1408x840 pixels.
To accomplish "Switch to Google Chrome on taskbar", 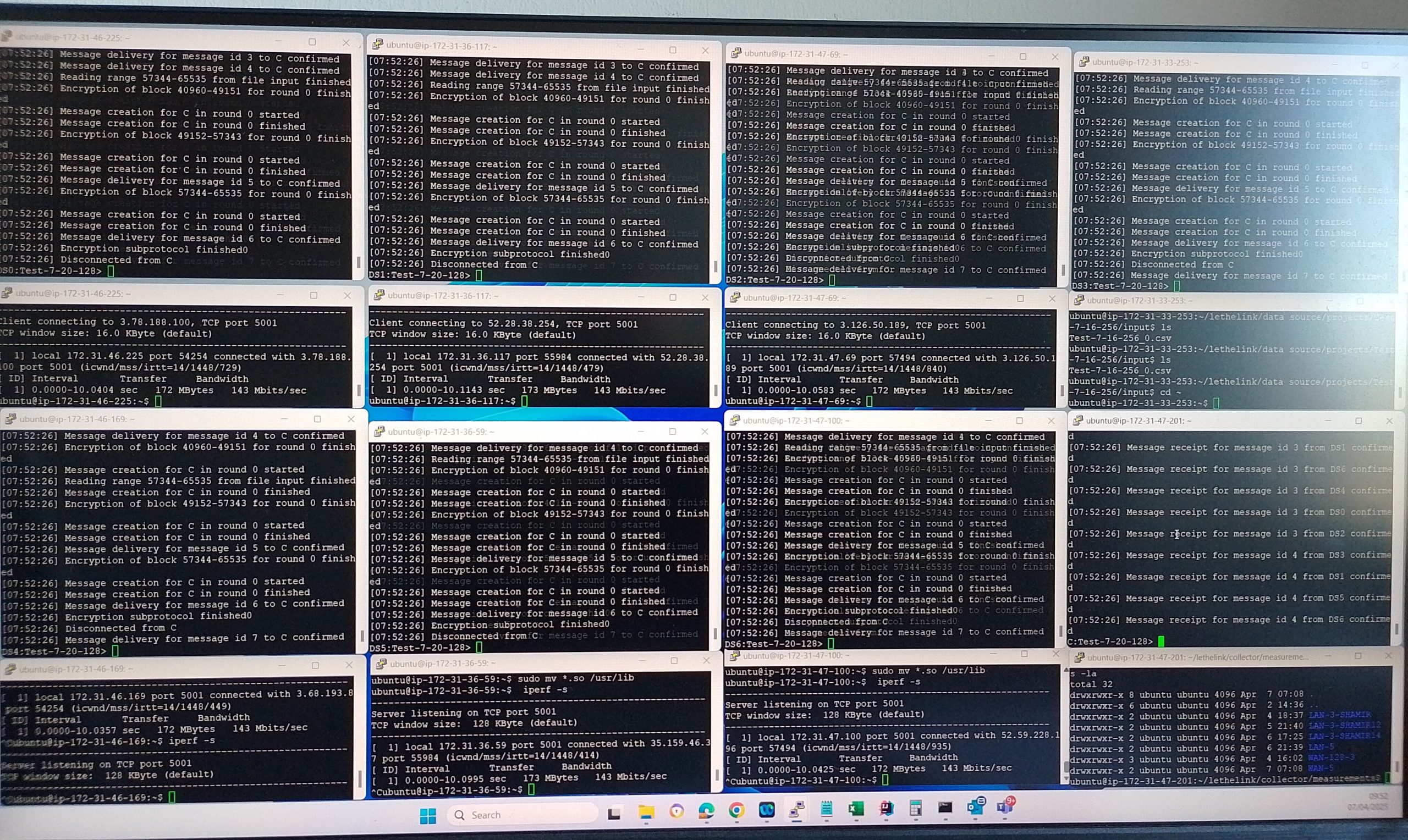I will point(736,810).
